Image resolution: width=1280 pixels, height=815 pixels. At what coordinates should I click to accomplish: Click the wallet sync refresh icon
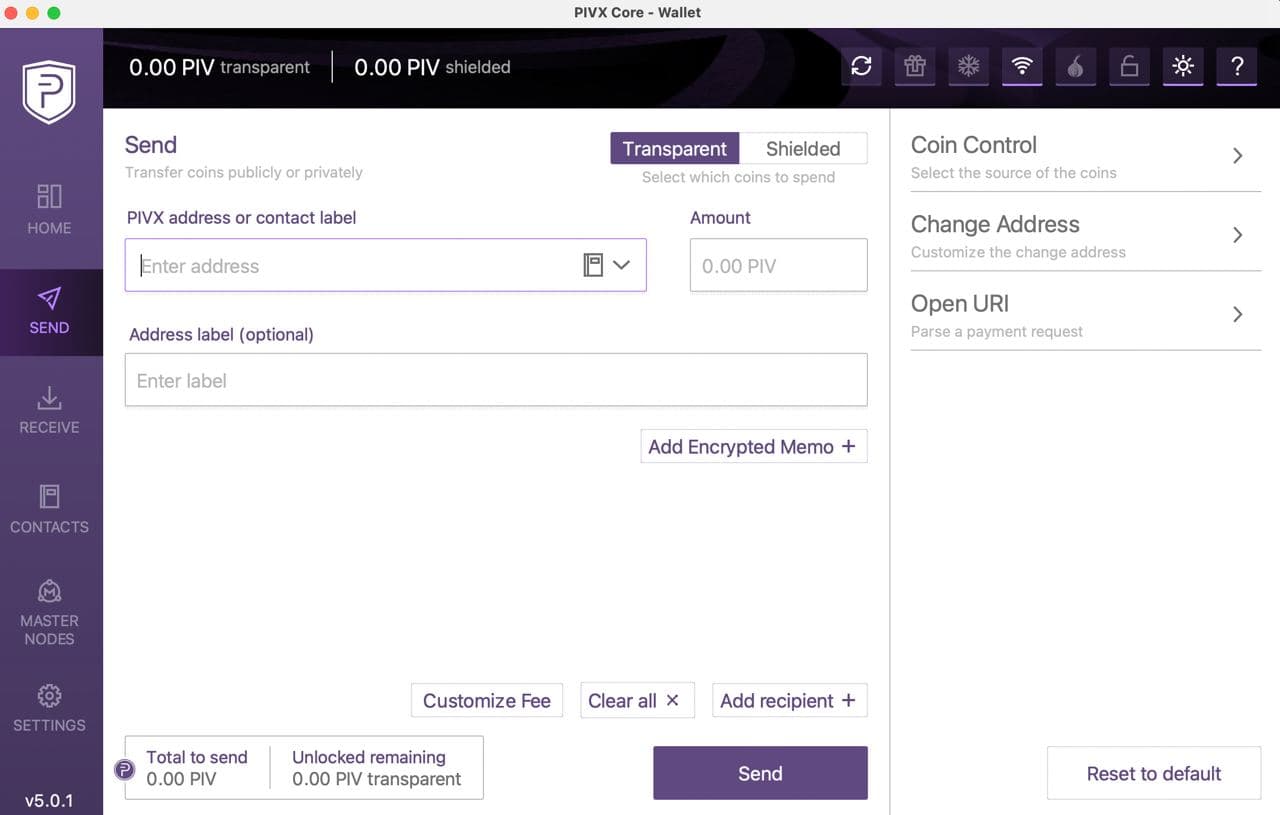pyautogui.click(x=861, y=67)
